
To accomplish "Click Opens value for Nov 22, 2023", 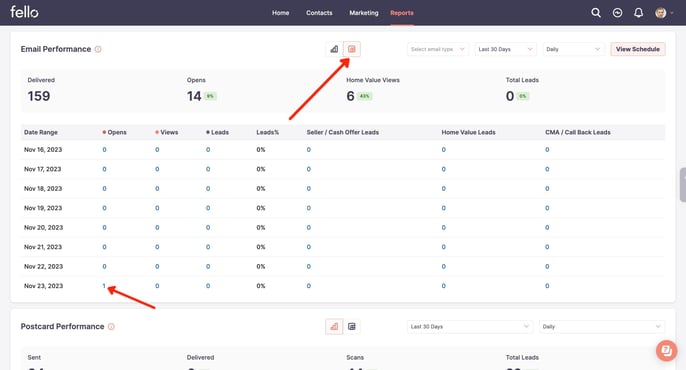I will [104, 266].
